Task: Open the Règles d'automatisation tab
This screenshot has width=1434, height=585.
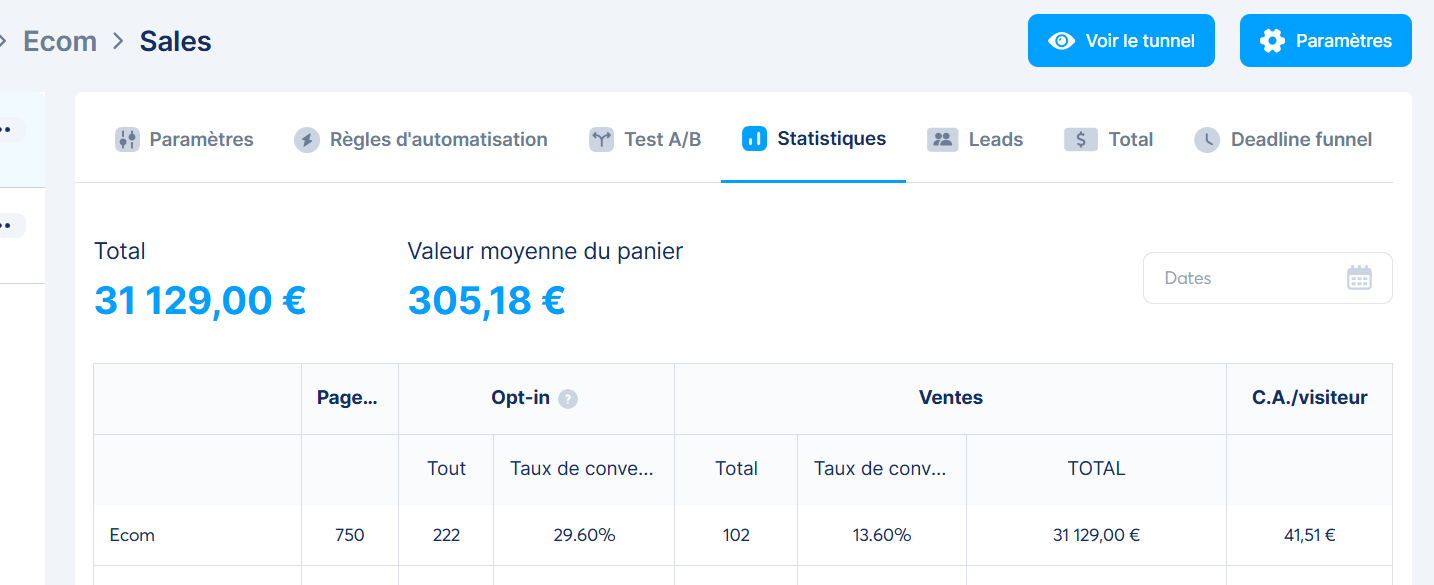Action: coord(438,140)
